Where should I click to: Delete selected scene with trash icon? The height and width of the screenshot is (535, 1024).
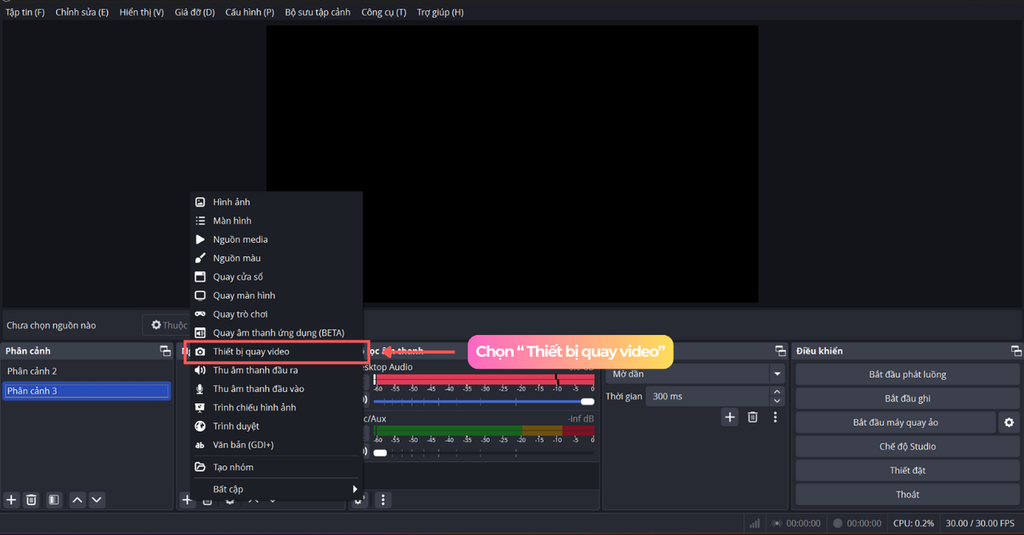pyautogui.click(x=31, y=500)
